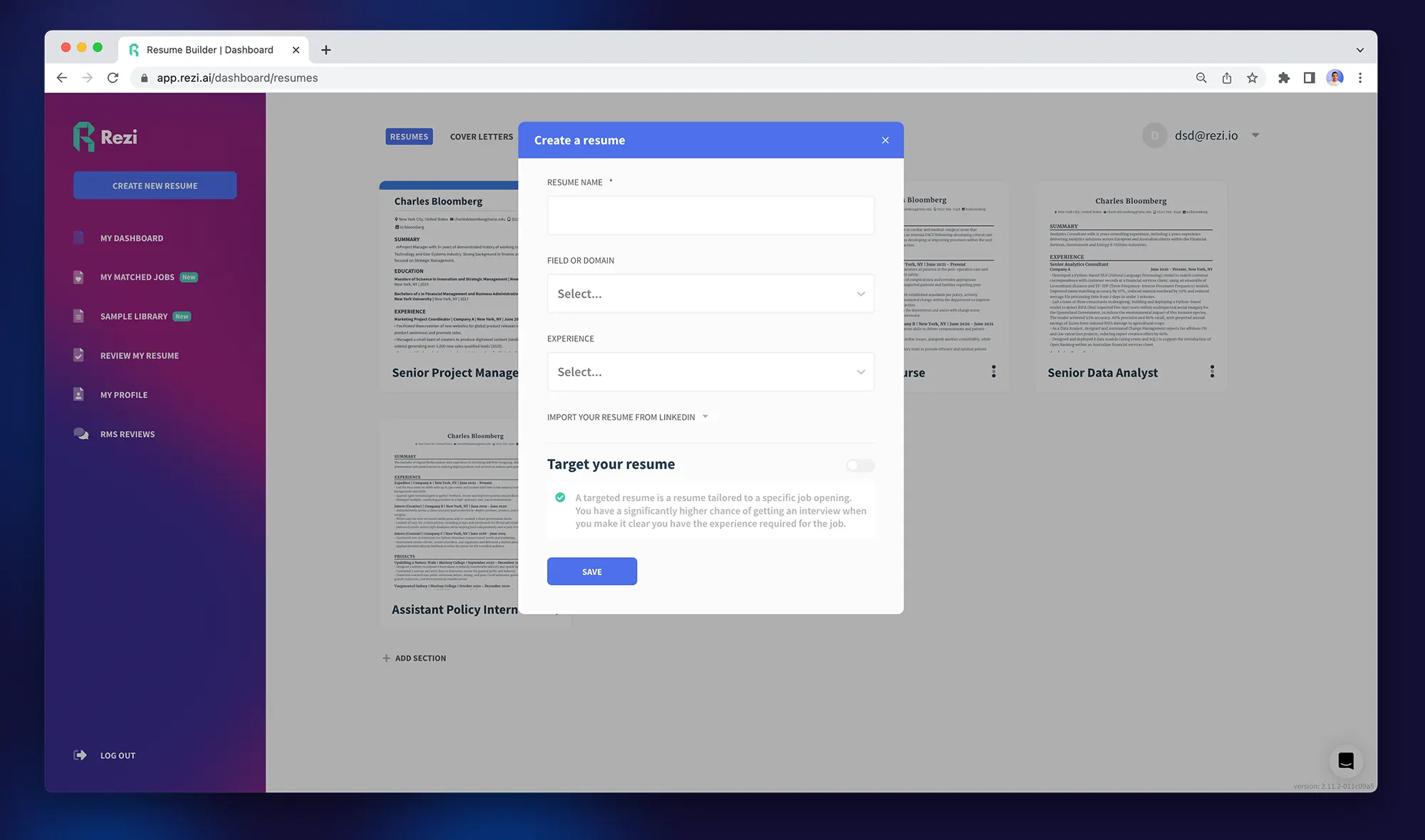Open Sample Library page
This screenshot has height=840, width=1425.
click(x=134, y=316)
